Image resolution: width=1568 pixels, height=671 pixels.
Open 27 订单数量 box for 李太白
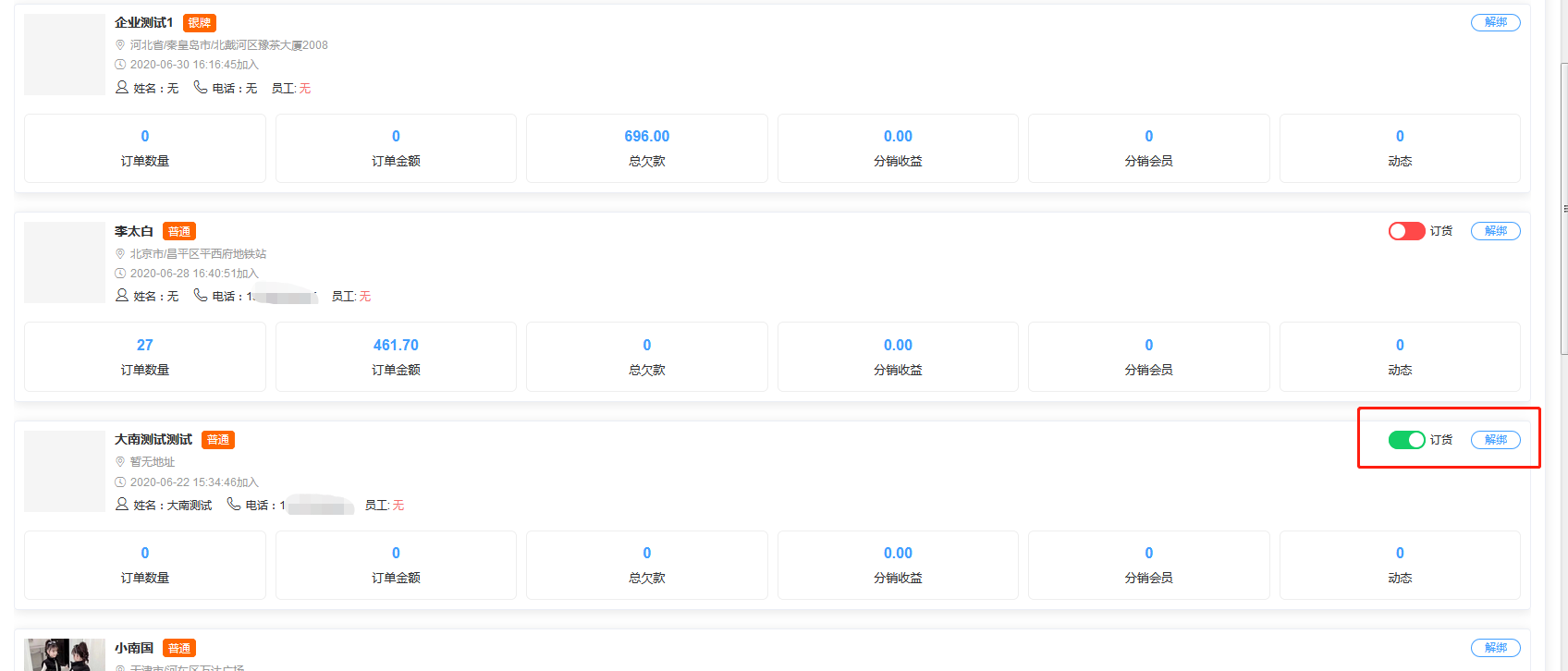pos(145,357)
